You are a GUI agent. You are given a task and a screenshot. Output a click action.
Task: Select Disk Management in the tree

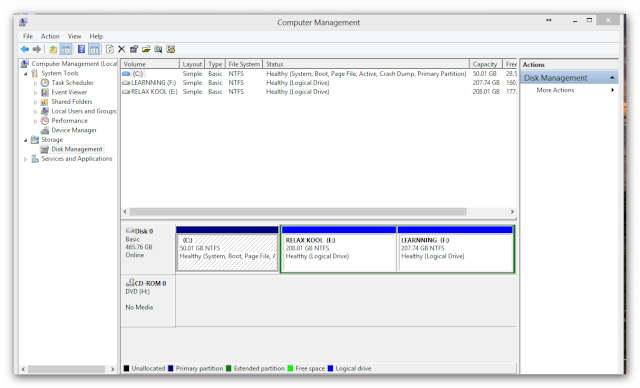(77, 149)
